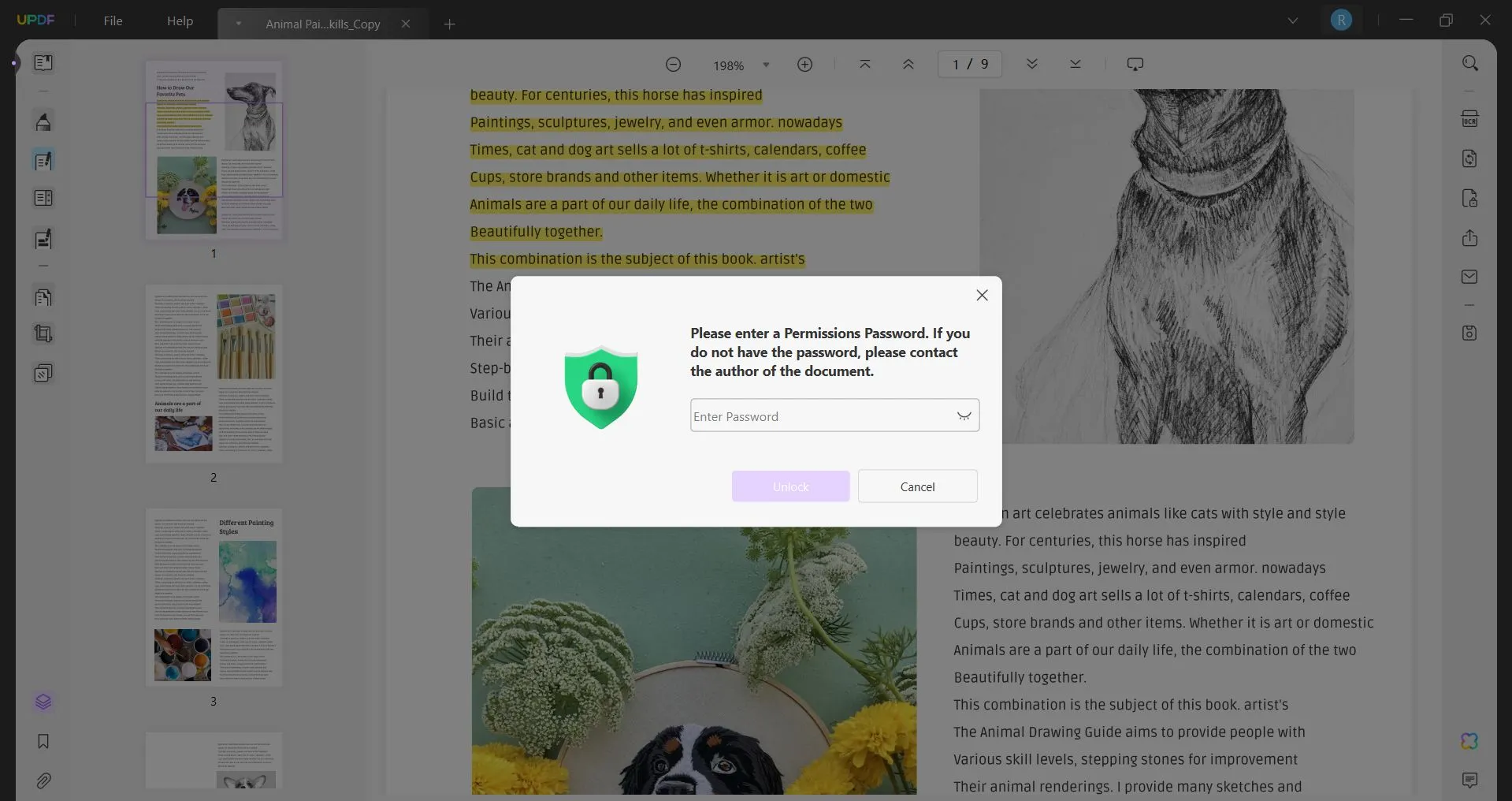Open user account avatar R
The width and height of the screenshot is (1512, 801).
[x=1341, y=20]
